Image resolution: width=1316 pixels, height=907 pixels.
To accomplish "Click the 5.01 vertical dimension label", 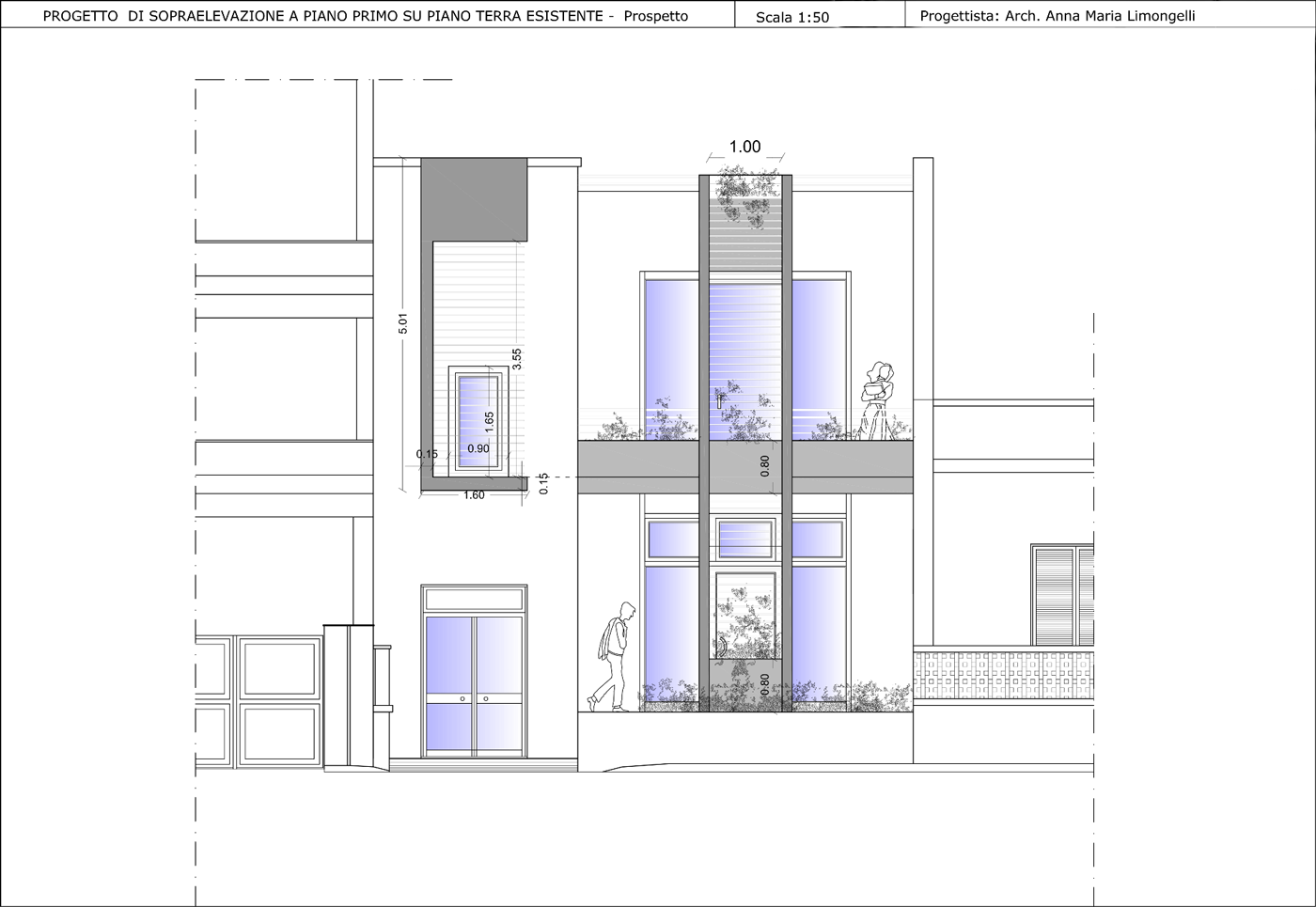I will click(403, 323).
